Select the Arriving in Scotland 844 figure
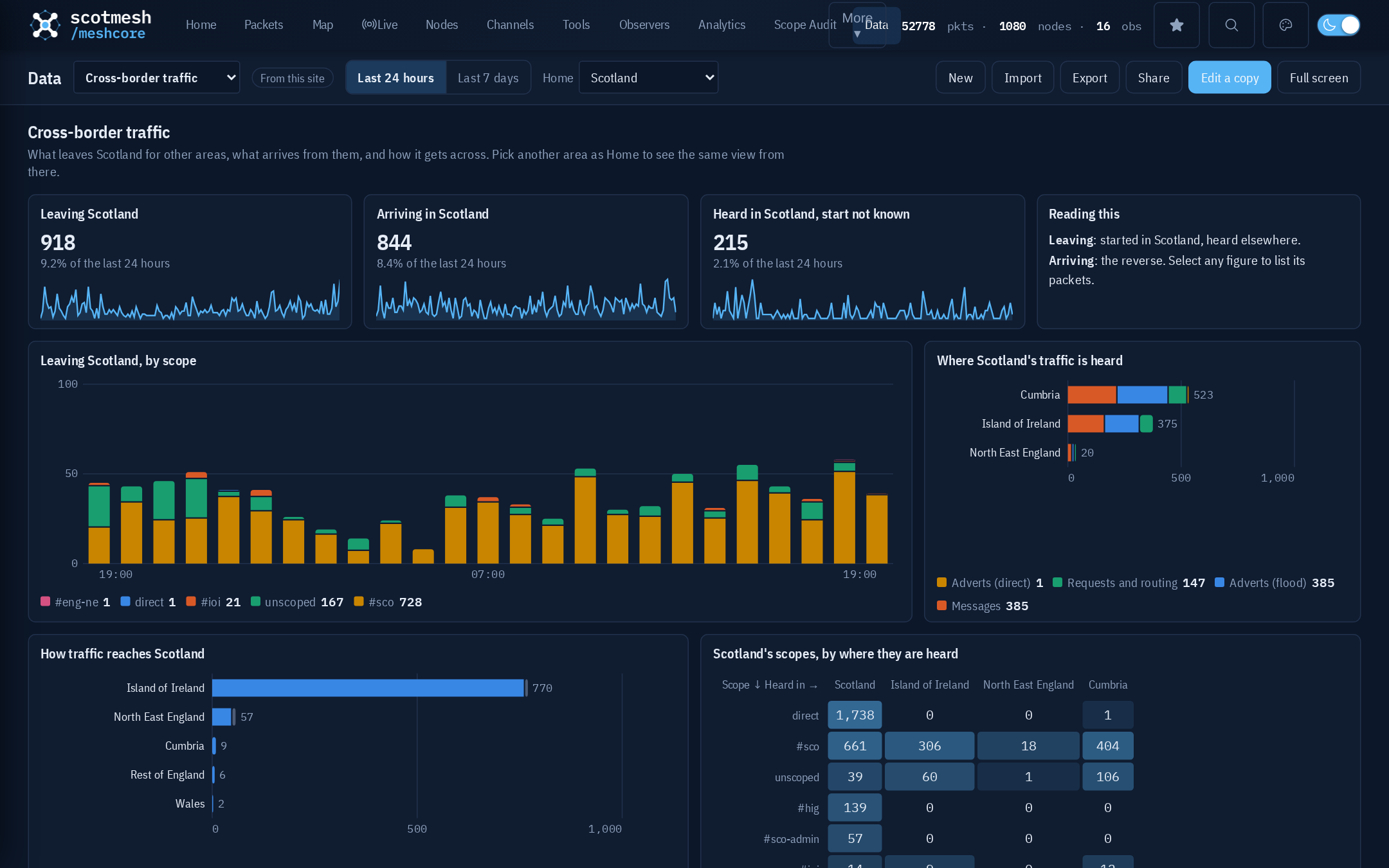The width and height of the screenshot is (1389, 868). click(394, 242)
